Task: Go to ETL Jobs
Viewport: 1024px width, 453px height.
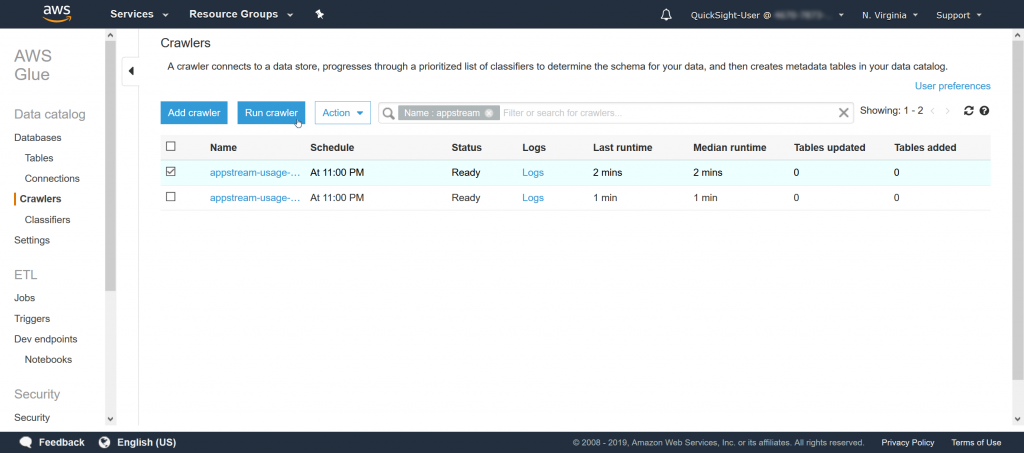Action: [x=25, y=298]
